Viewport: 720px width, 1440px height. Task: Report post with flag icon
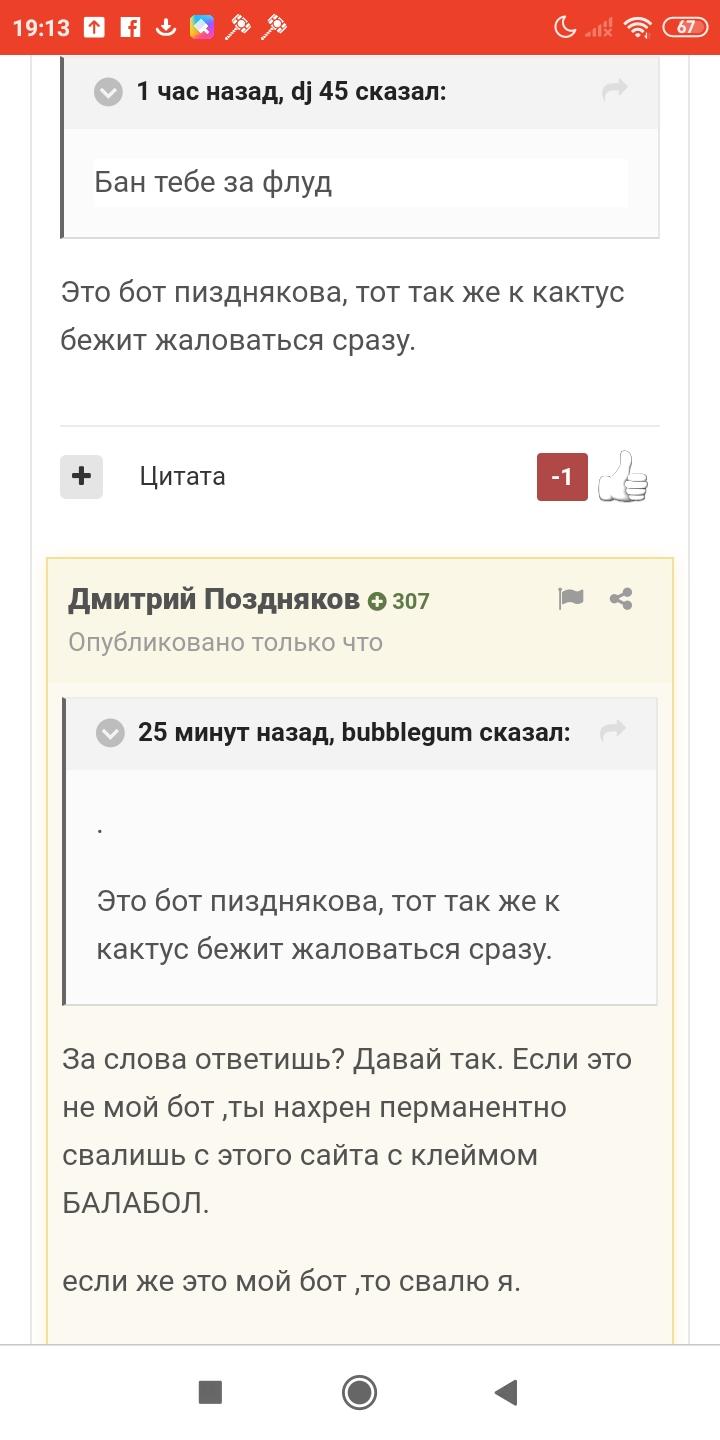(x=571, y=599)
